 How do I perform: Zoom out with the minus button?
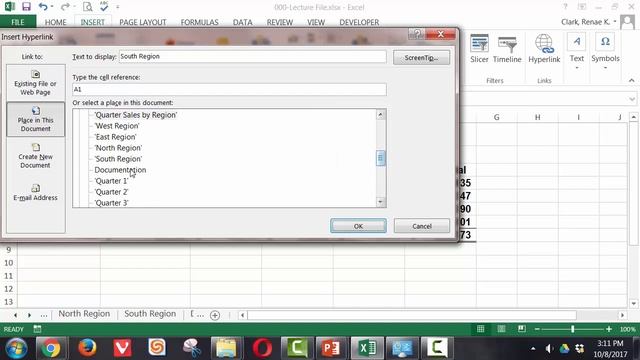pos(537,329)
